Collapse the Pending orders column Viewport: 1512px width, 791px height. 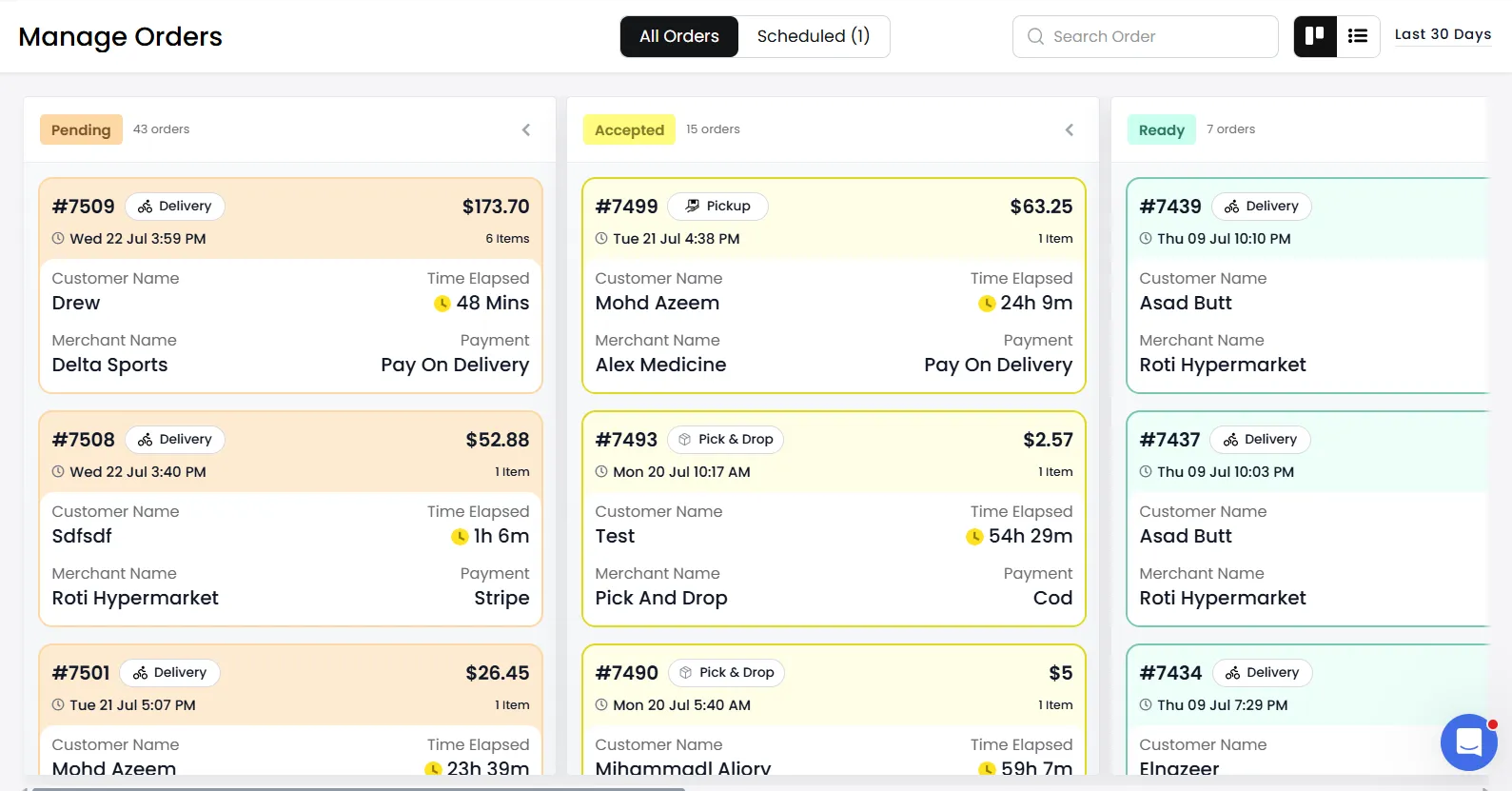[526, 129]
